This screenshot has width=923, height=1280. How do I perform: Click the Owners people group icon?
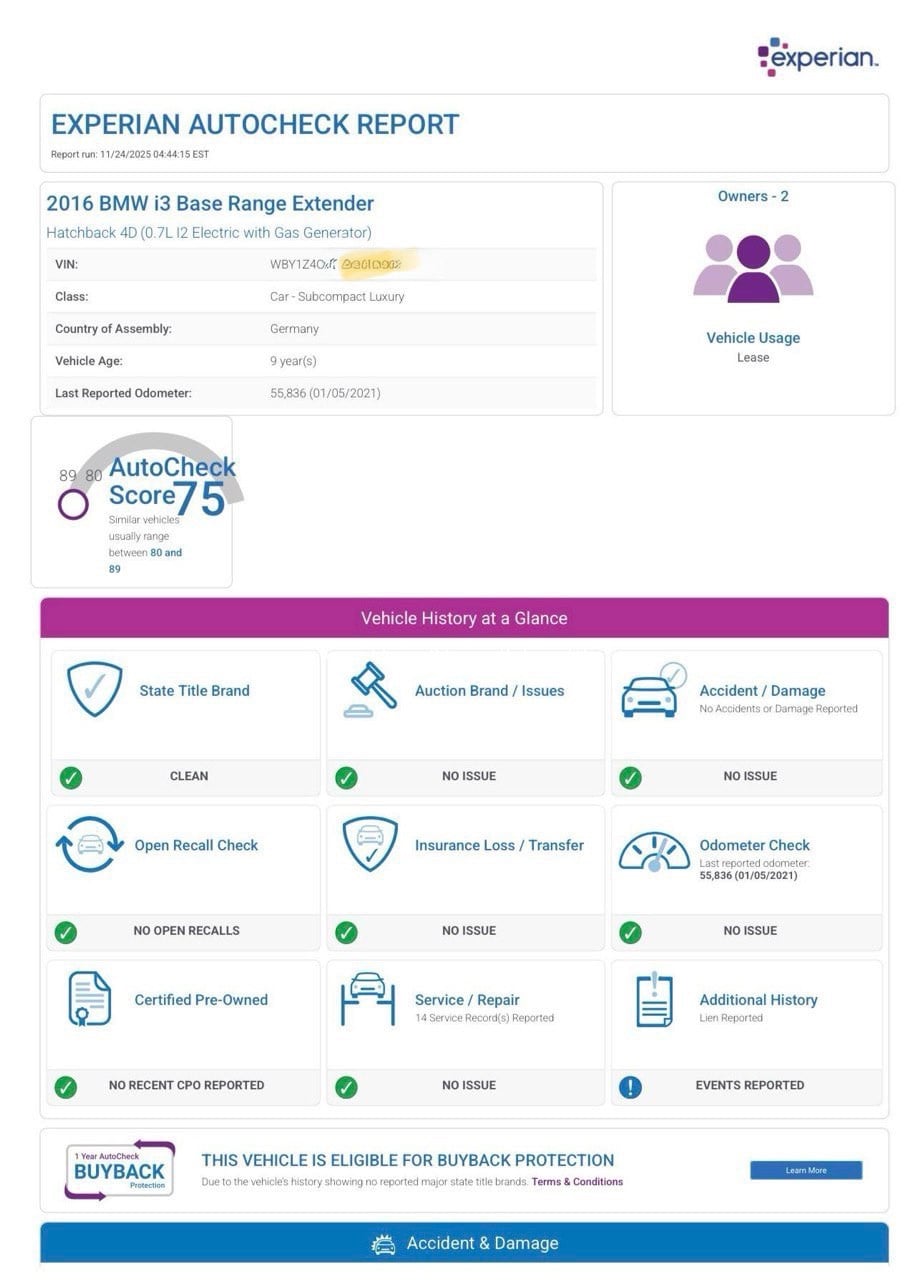click(x=753, y=267)
